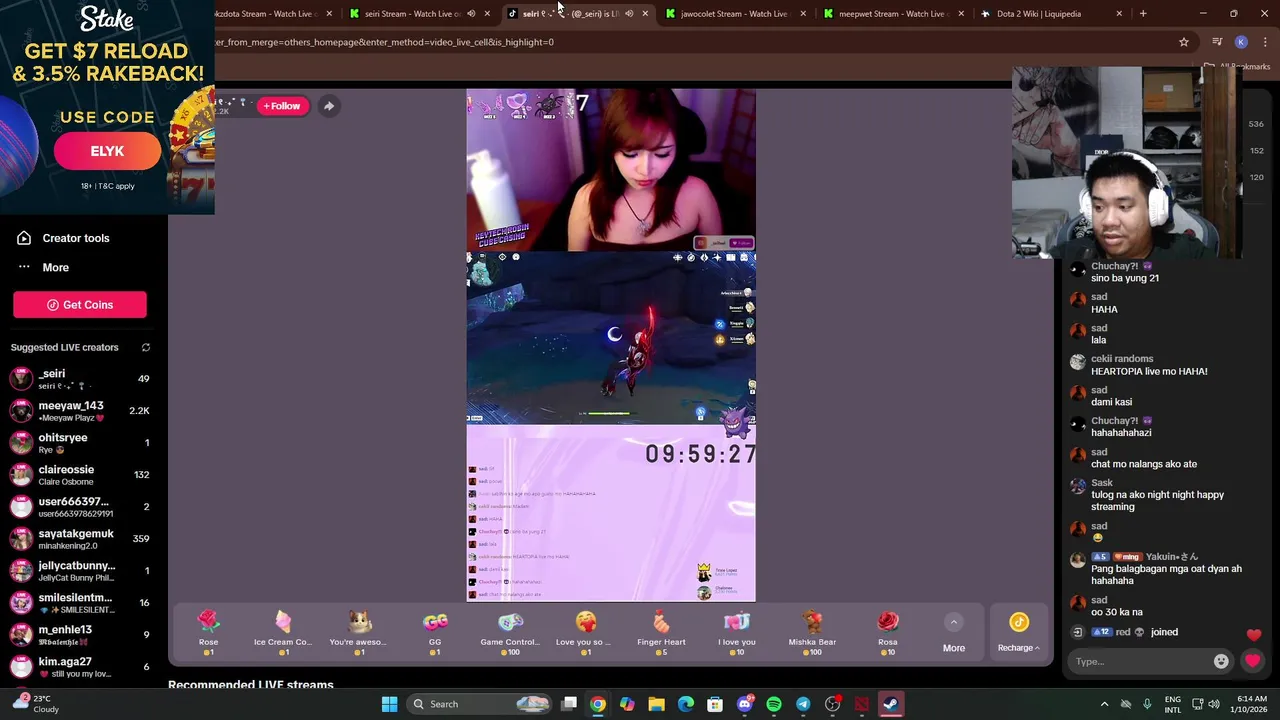Open taskbar clock 6:14 AM

(x=1251, y=704)
